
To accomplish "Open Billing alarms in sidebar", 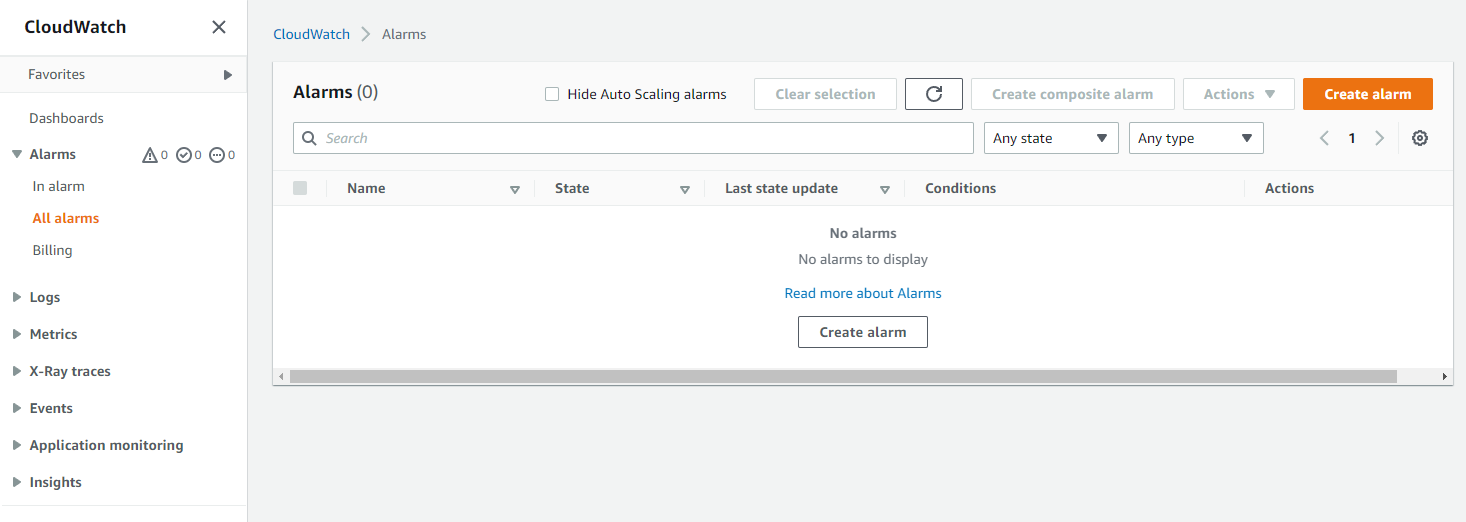I will [52, 250].
